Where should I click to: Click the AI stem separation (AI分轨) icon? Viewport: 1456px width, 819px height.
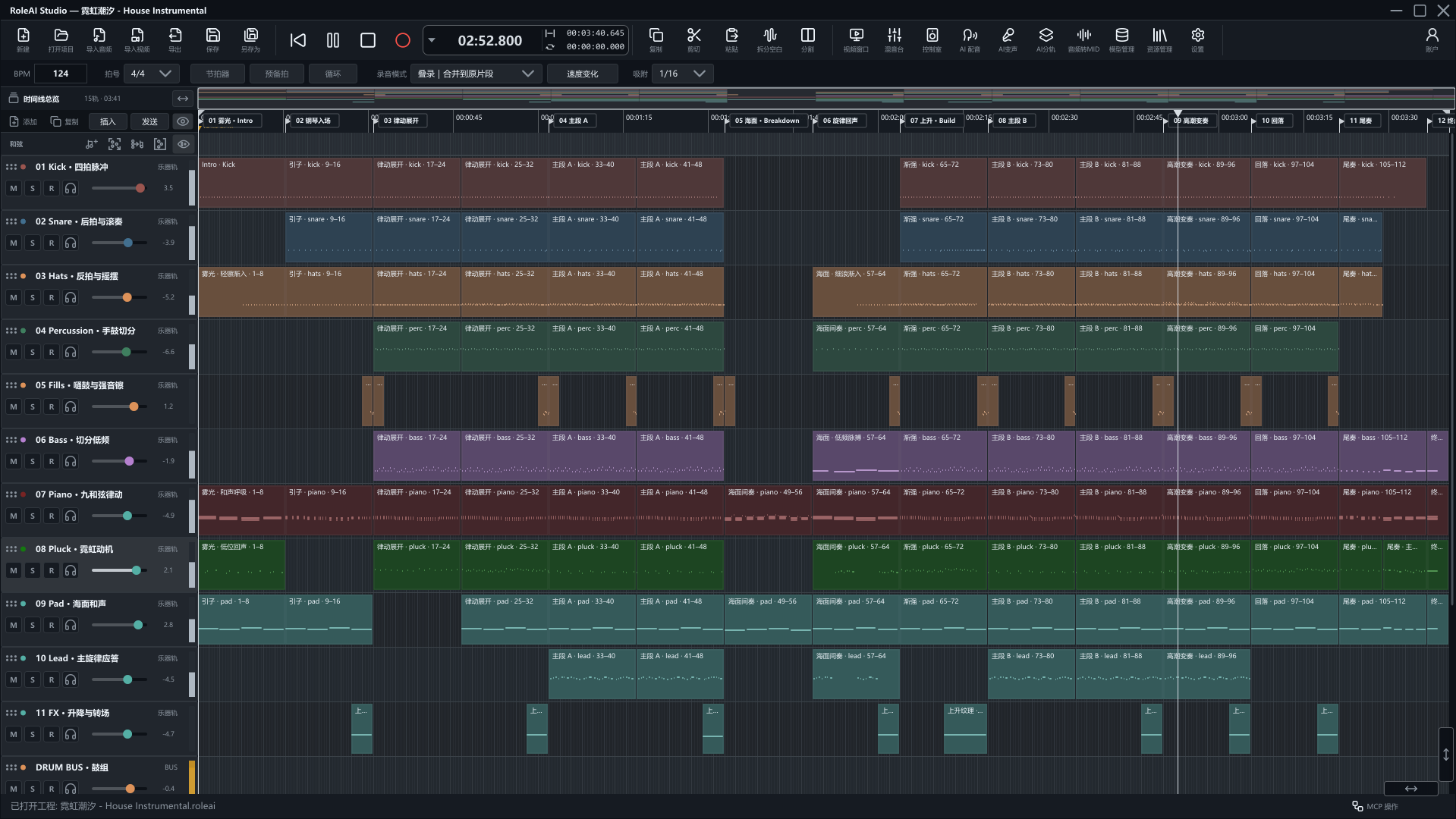1046,39
